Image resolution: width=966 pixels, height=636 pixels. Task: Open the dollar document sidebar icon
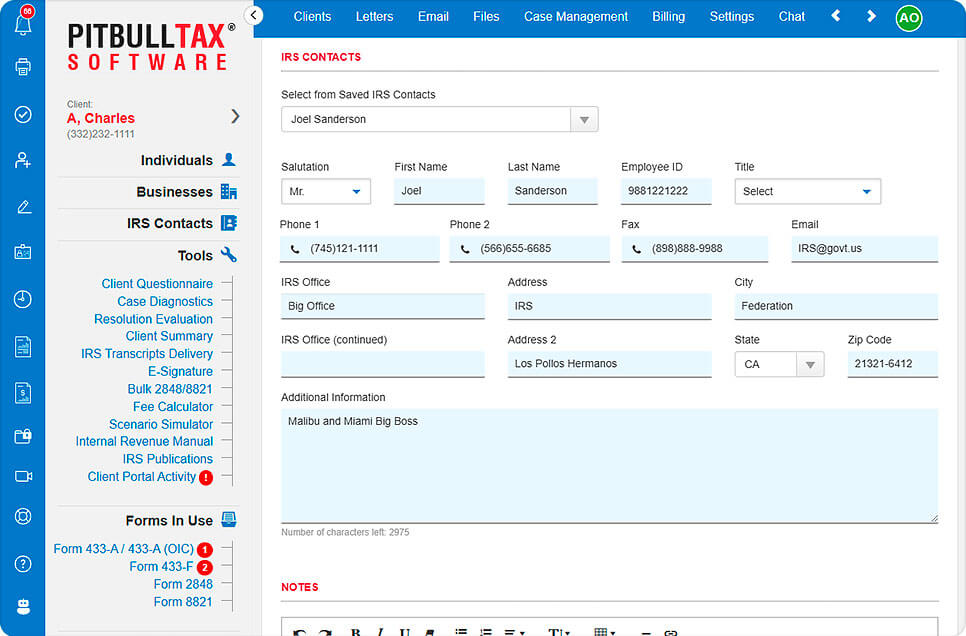[23, 393]
